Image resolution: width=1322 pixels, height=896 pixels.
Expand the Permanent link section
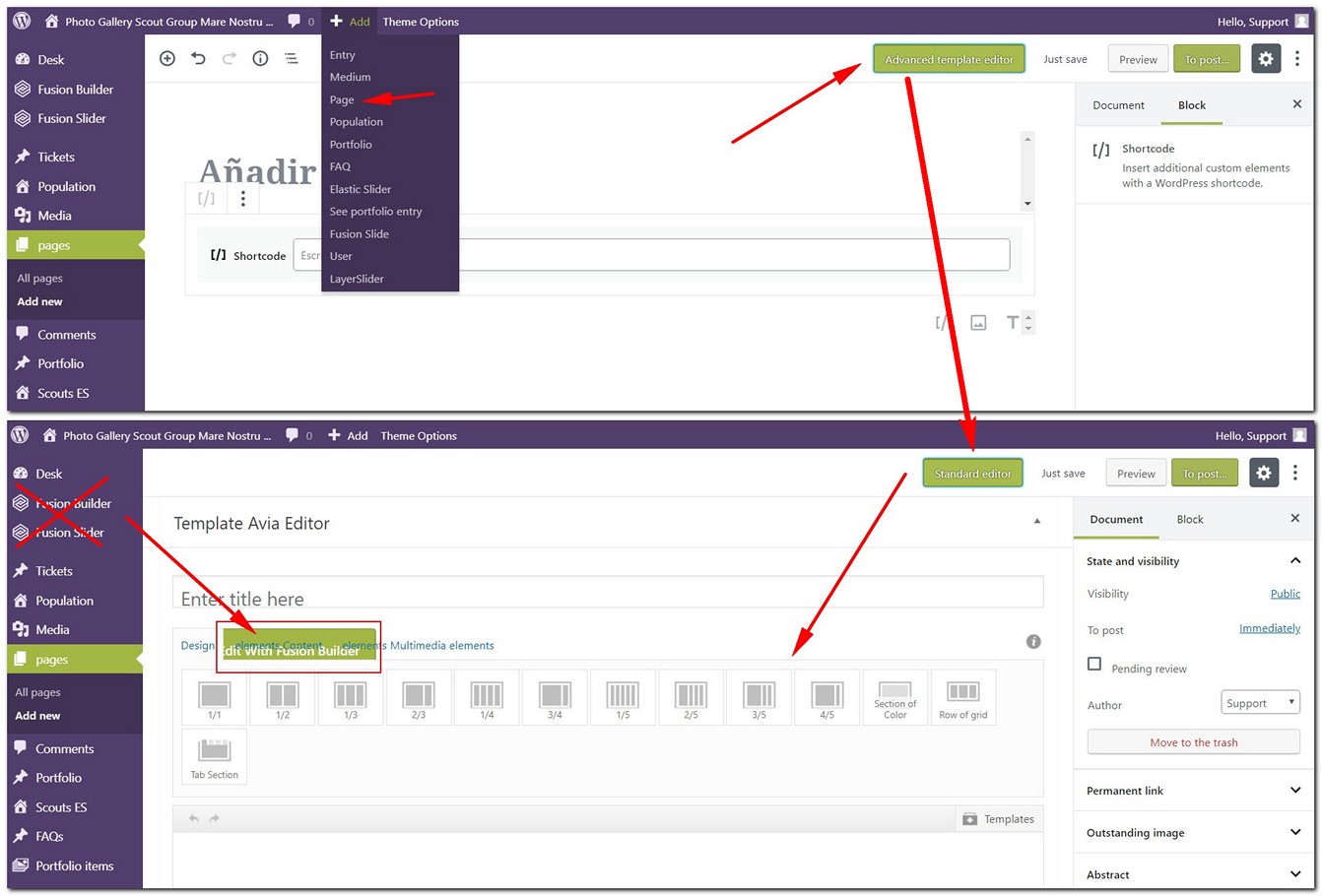pyautogui.click(x=1295, y=791)
